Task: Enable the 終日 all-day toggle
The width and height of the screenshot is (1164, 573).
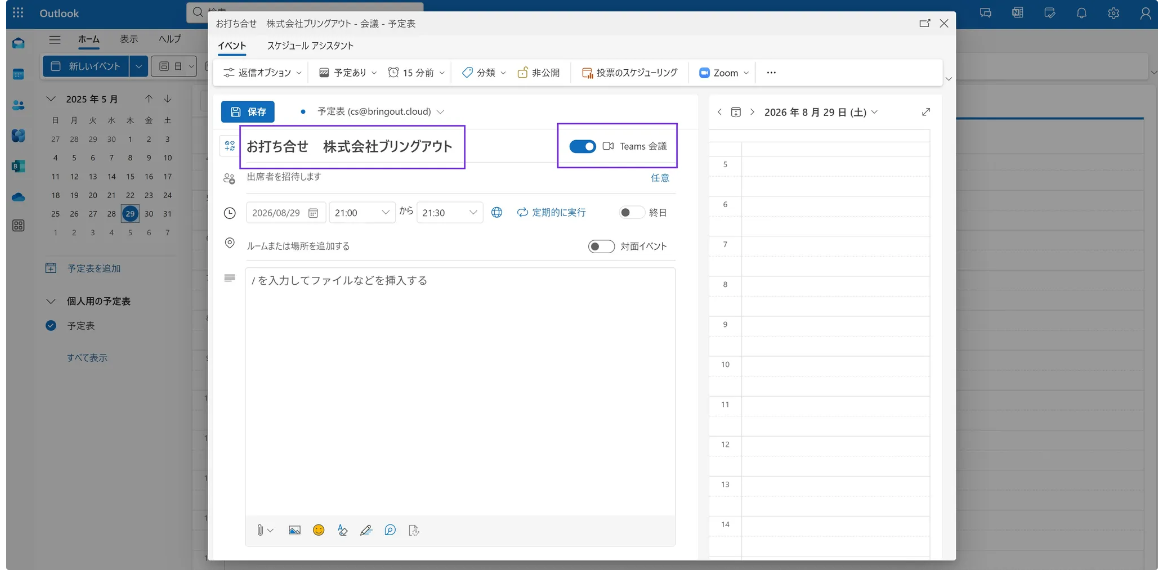Action: (x=632, y=212)
